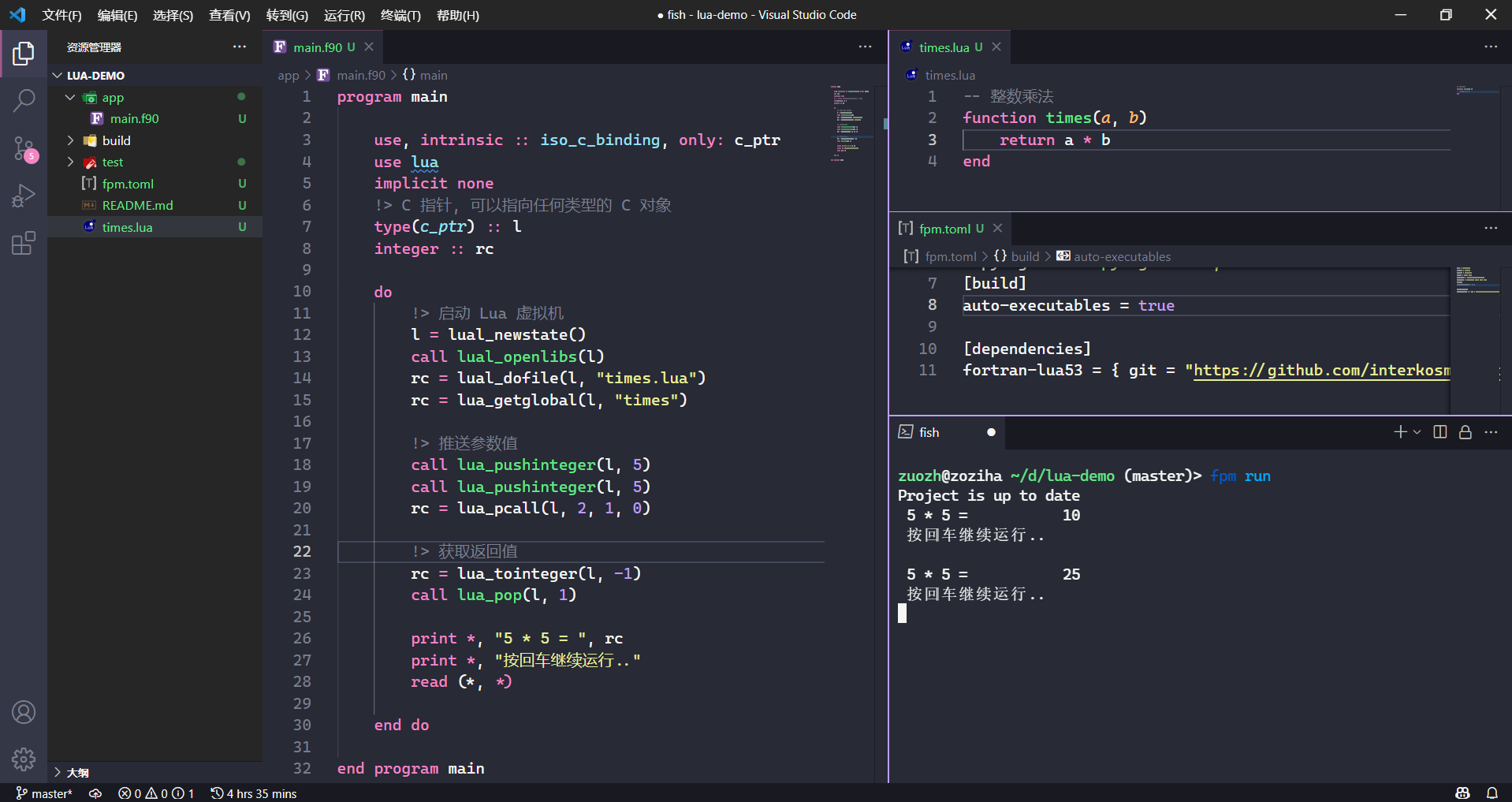Switch to the main.f90 editor tab
The image size is (1512, 802).
tap(317, 47)
